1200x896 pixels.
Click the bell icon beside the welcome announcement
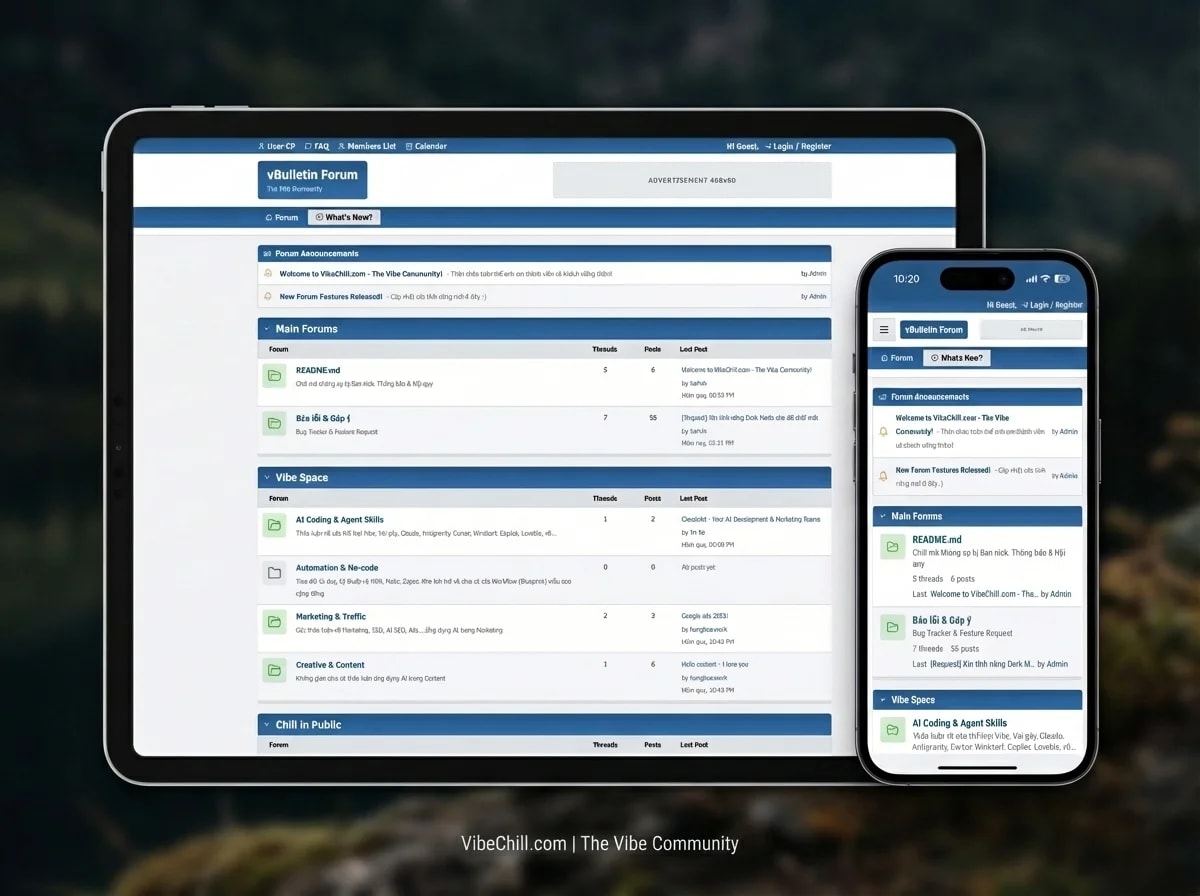[268, 273]
